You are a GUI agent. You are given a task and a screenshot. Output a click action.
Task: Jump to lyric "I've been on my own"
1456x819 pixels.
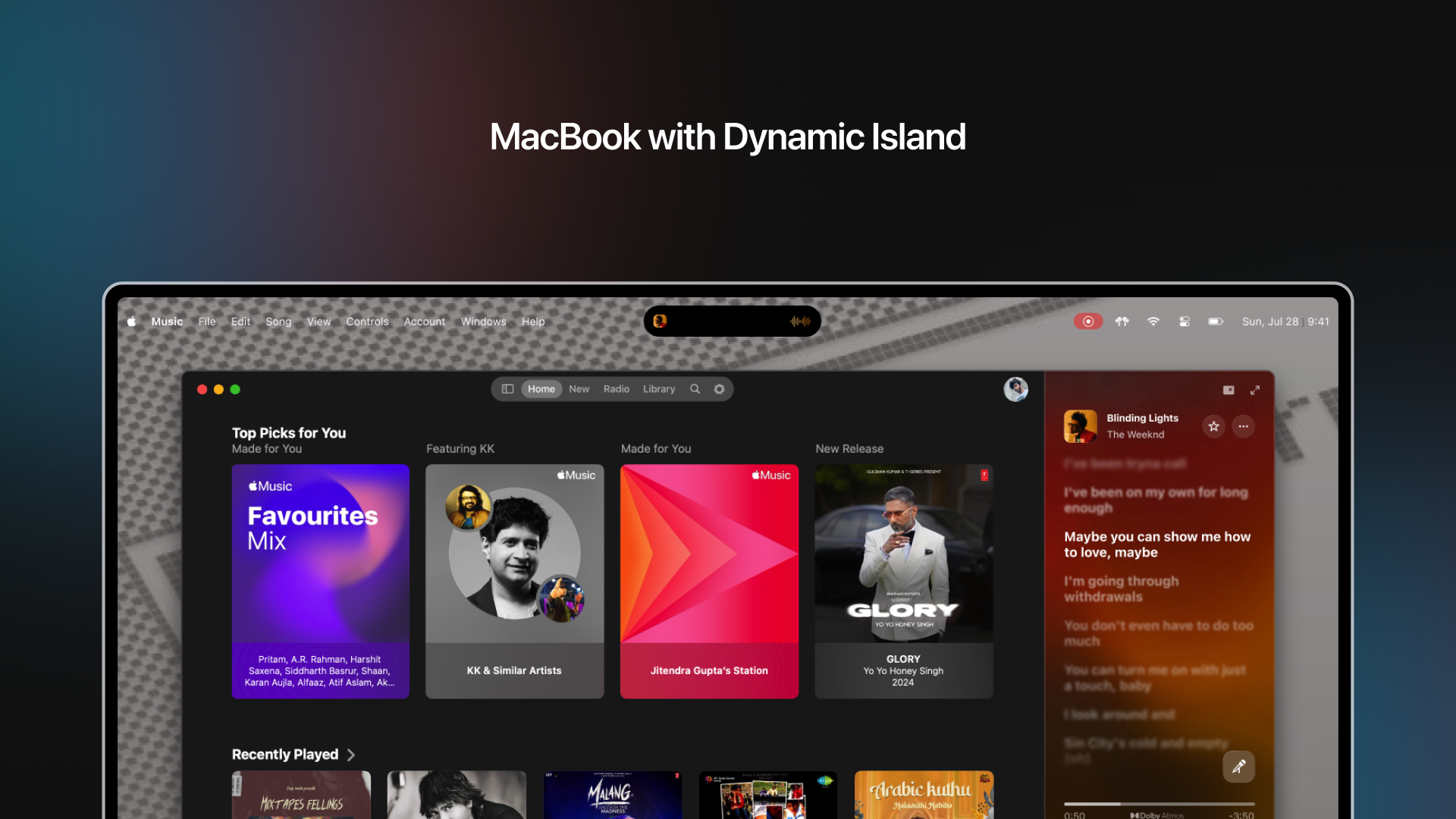point(1156,500)
